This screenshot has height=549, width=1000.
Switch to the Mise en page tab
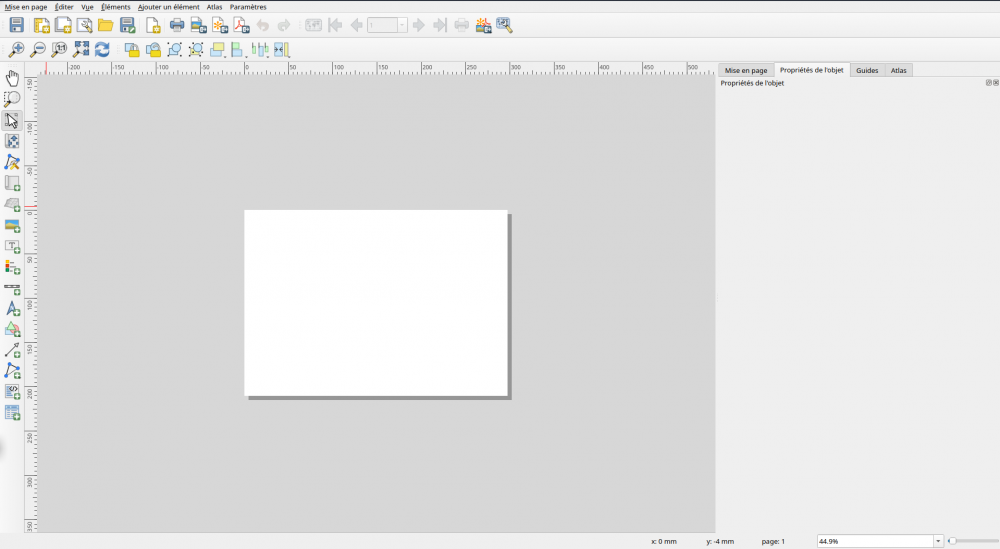[746, 70]
